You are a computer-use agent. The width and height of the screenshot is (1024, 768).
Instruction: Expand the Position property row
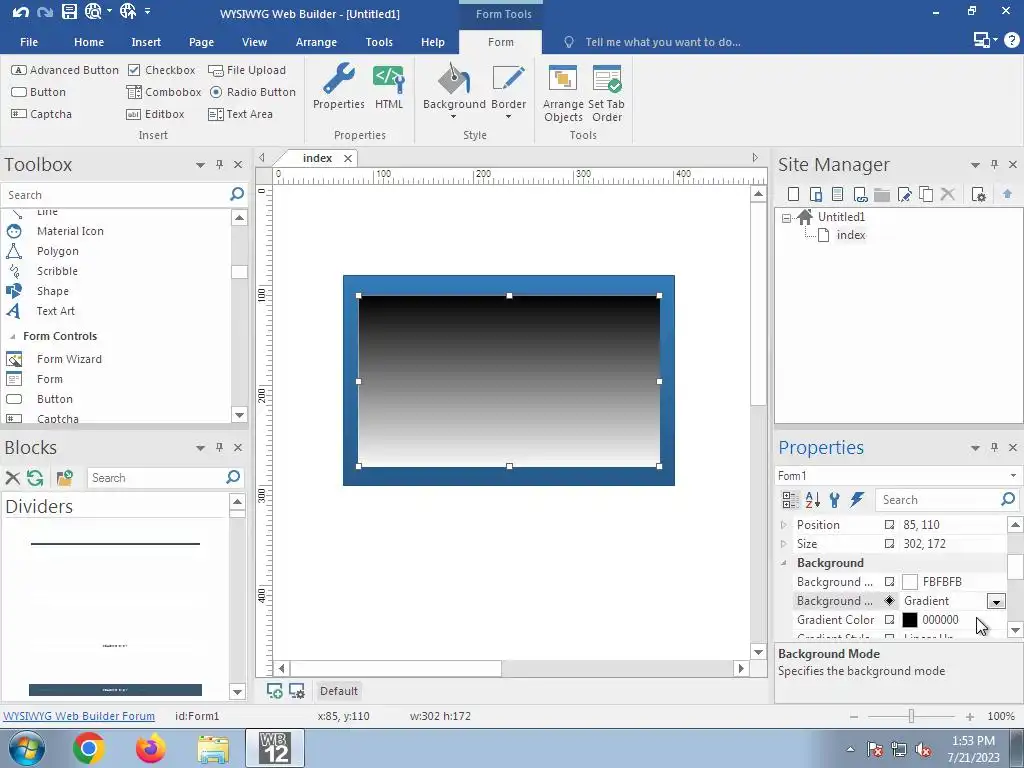(784, 524)
